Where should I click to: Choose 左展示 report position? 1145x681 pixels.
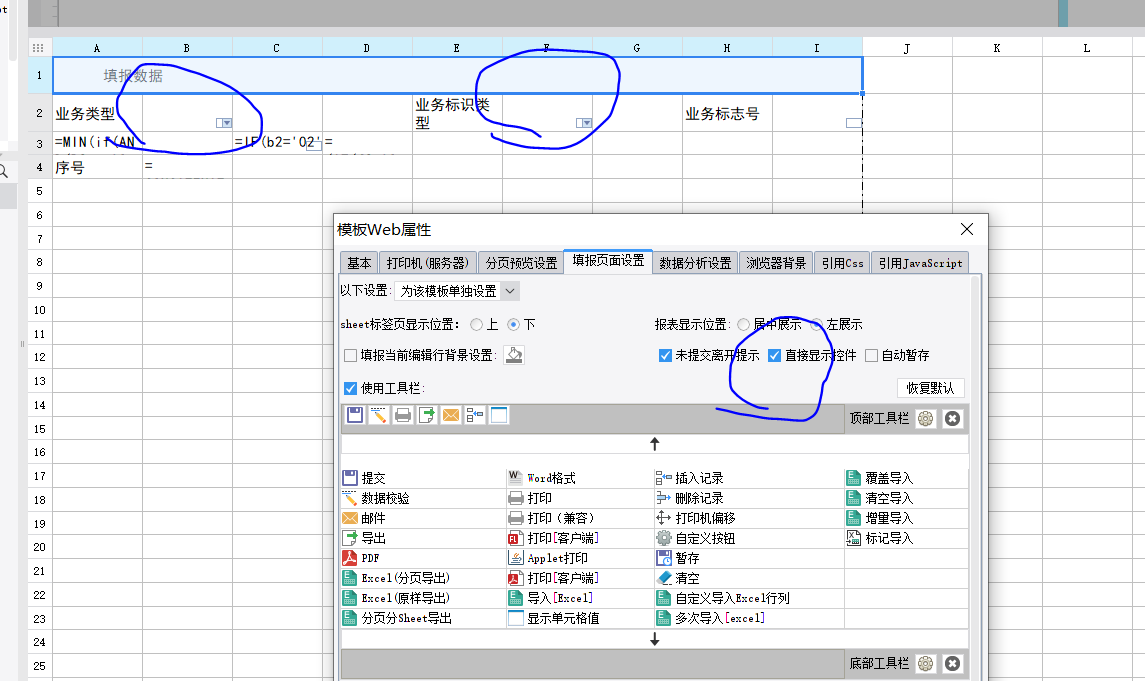tap(816, 324)
